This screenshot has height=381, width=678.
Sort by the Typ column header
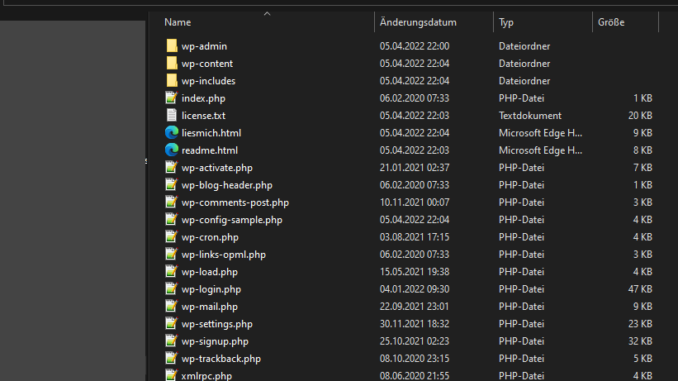(x=506, y=22)
